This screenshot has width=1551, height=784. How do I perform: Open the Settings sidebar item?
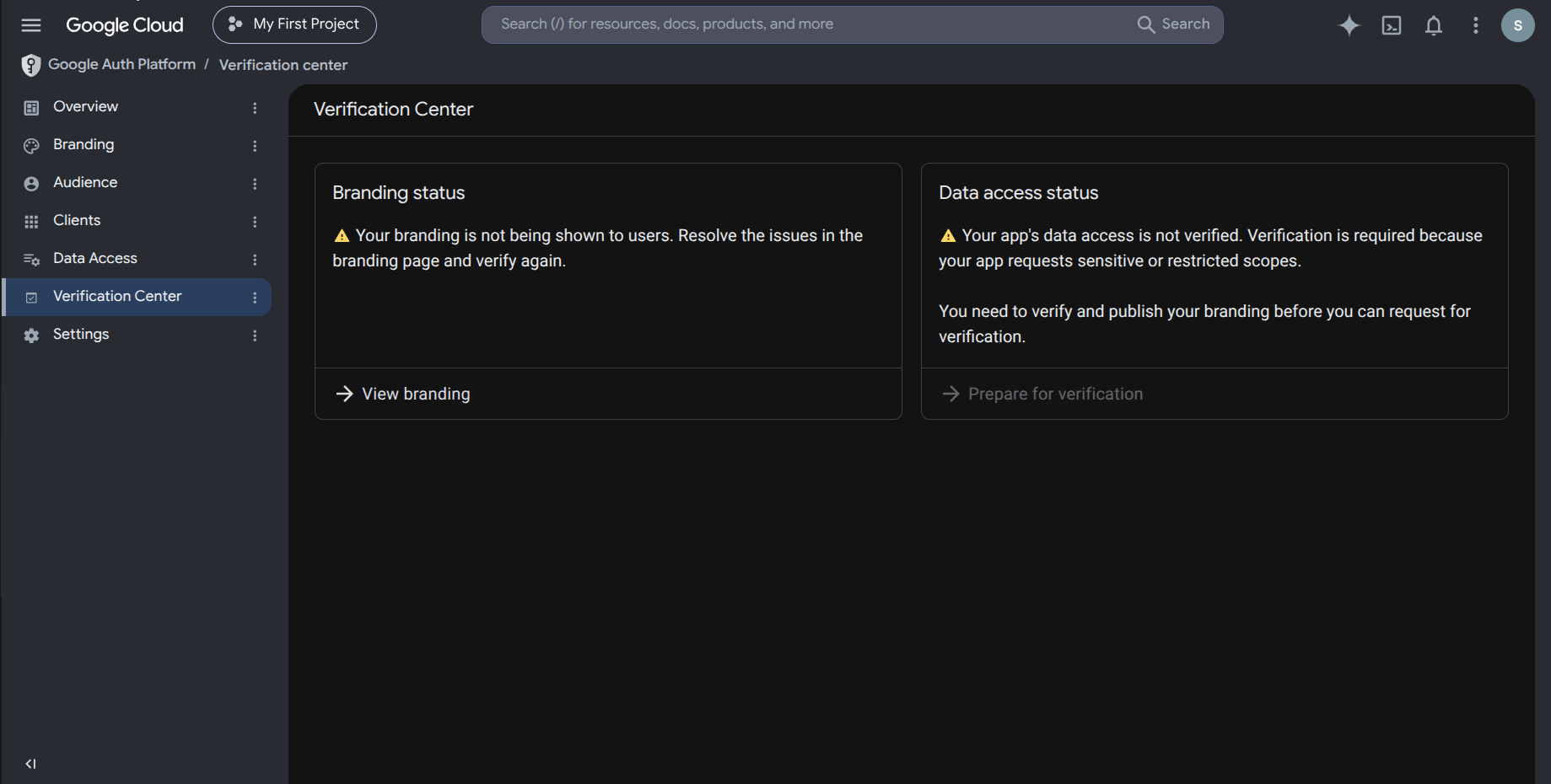click(137, 335)
